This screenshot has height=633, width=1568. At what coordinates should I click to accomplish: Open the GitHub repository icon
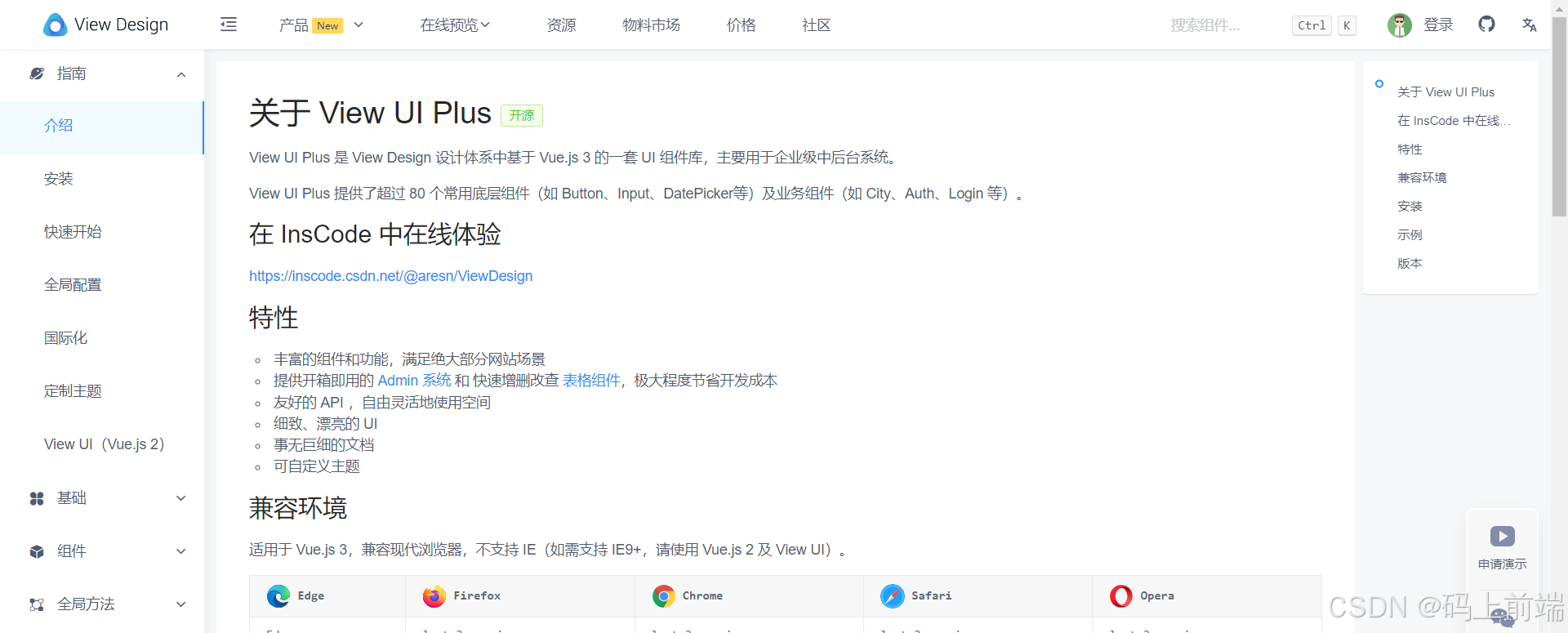pyautogui.click(x=1486, y=25)
